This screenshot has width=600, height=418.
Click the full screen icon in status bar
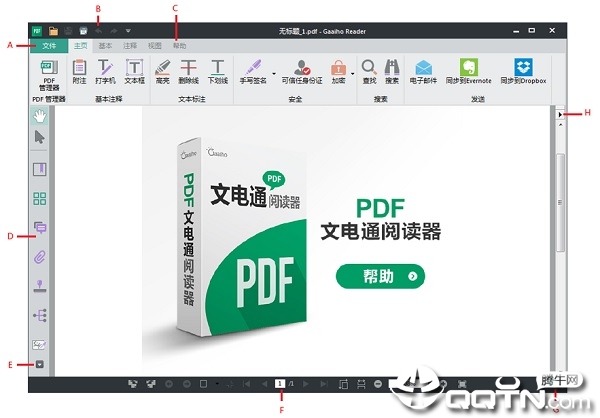pos(462,384)
